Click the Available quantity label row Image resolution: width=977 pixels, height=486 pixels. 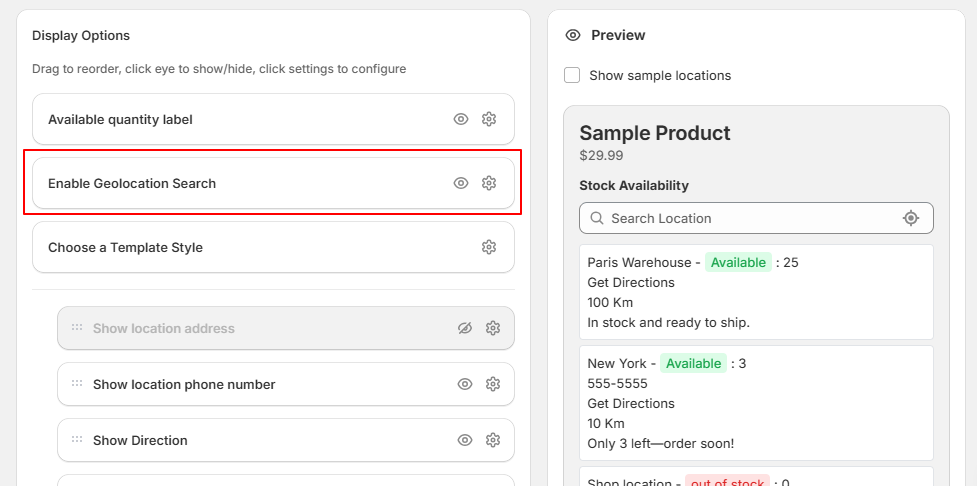pos(274,119)
